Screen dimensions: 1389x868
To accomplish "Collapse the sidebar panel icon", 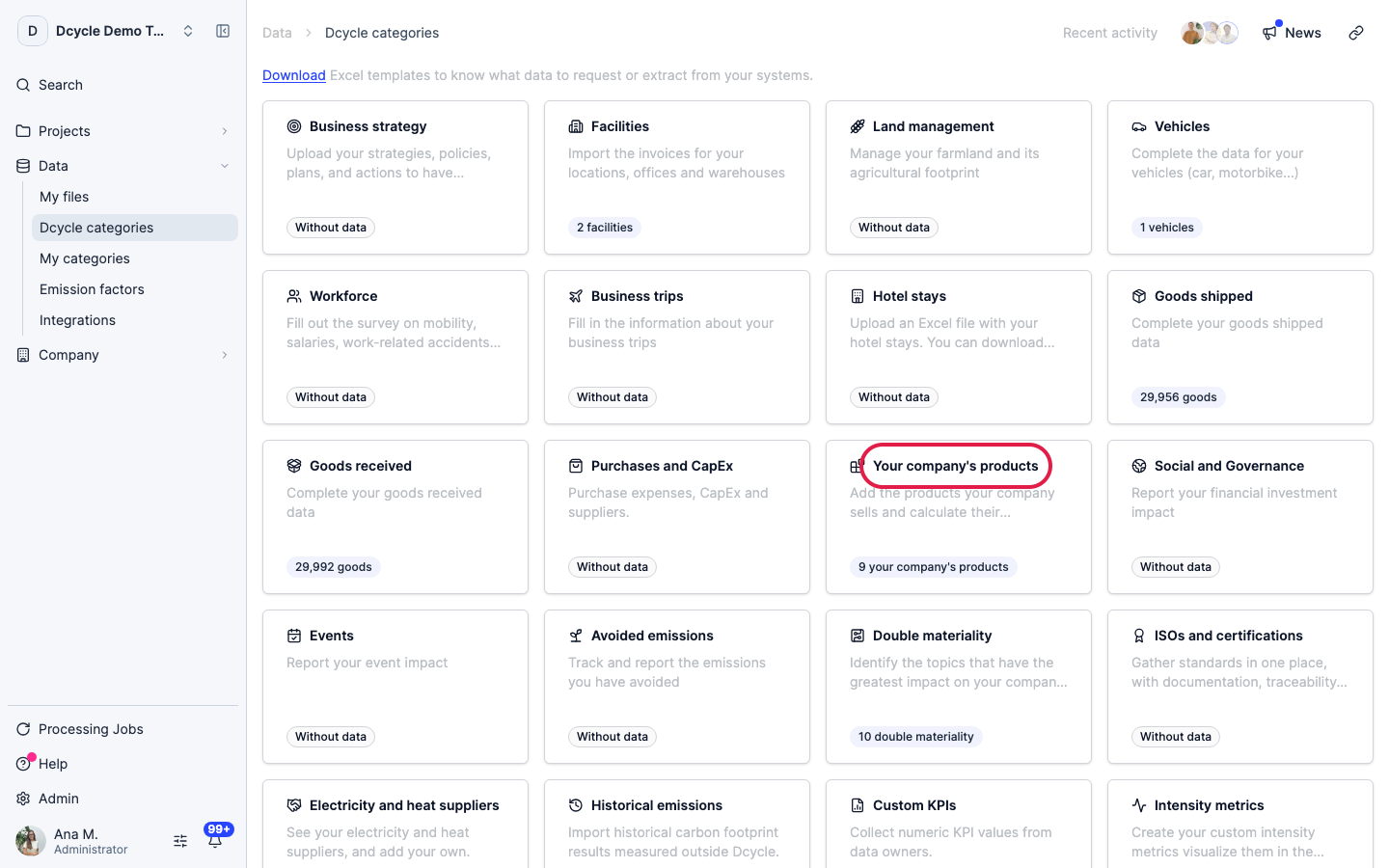I will 223,31.
